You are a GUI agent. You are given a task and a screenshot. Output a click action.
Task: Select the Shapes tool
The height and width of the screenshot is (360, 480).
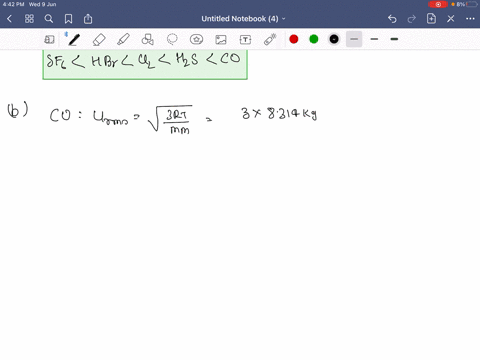(x=148, y=40)
